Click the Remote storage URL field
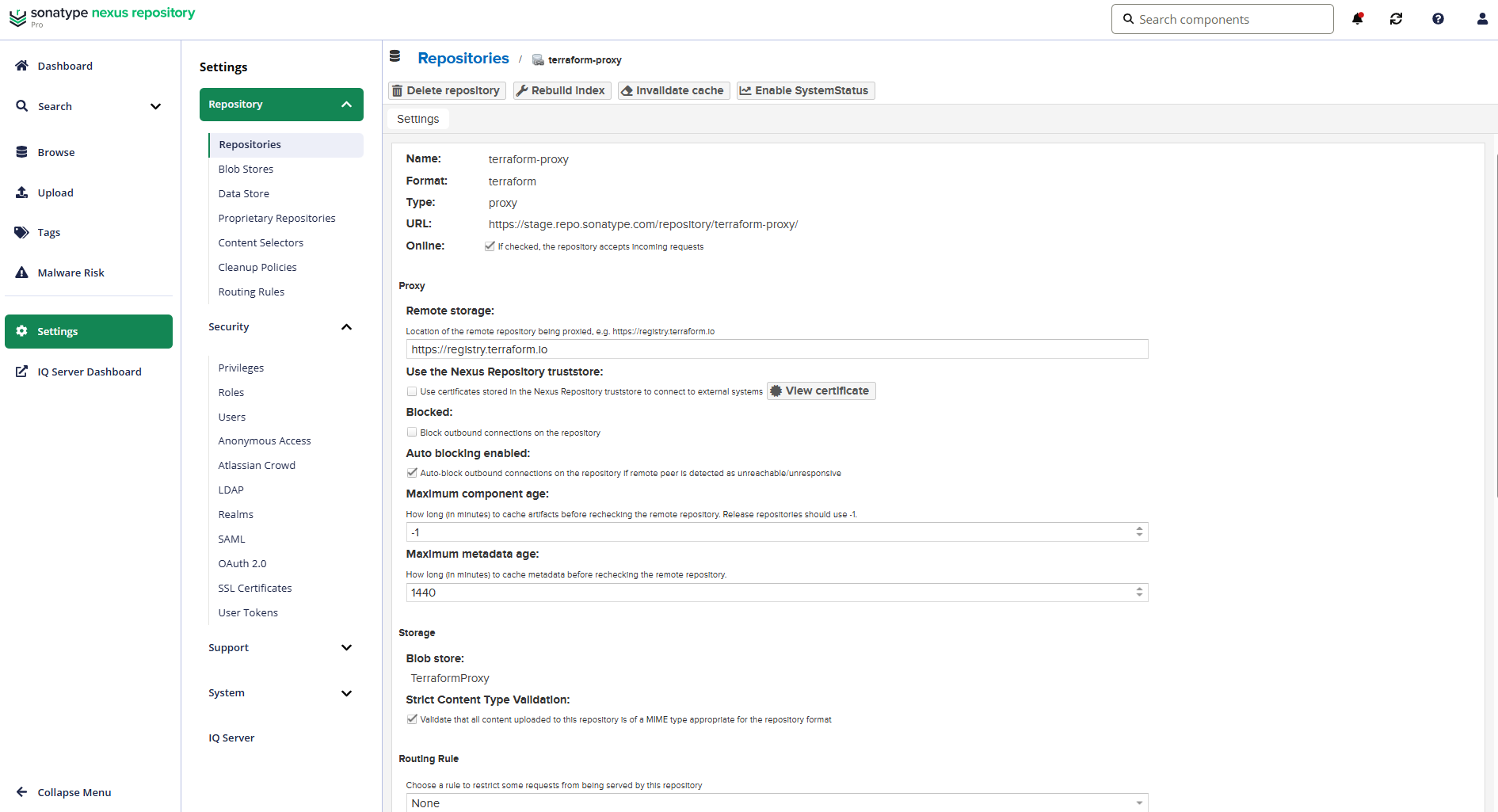Viewport: 1498px width, 812px height. point(777,349)
